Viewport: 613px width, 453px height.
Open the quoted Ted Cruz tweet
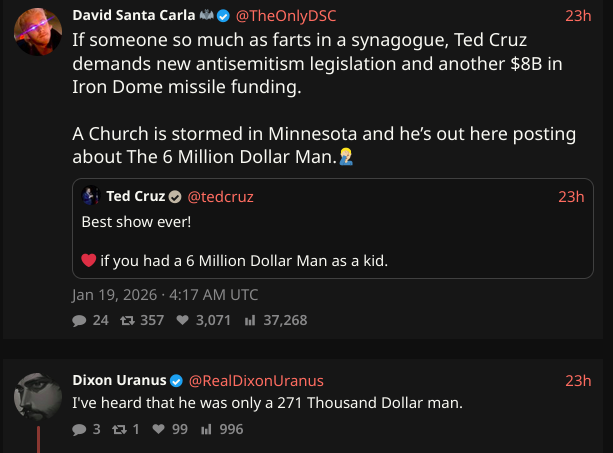tap(330, 240)
